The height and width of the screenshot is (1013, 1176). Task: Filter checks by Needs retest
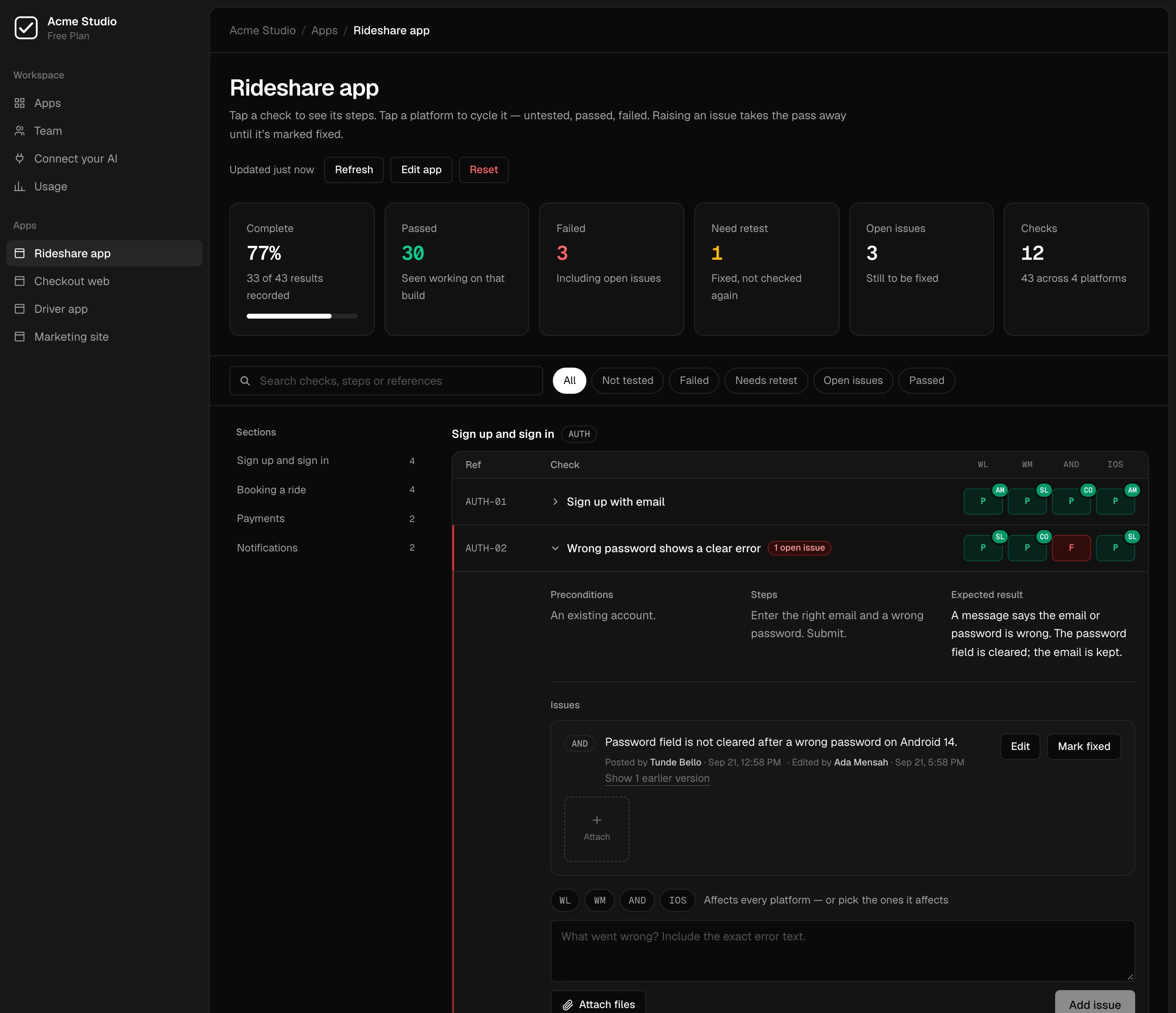tap(766, 380)
